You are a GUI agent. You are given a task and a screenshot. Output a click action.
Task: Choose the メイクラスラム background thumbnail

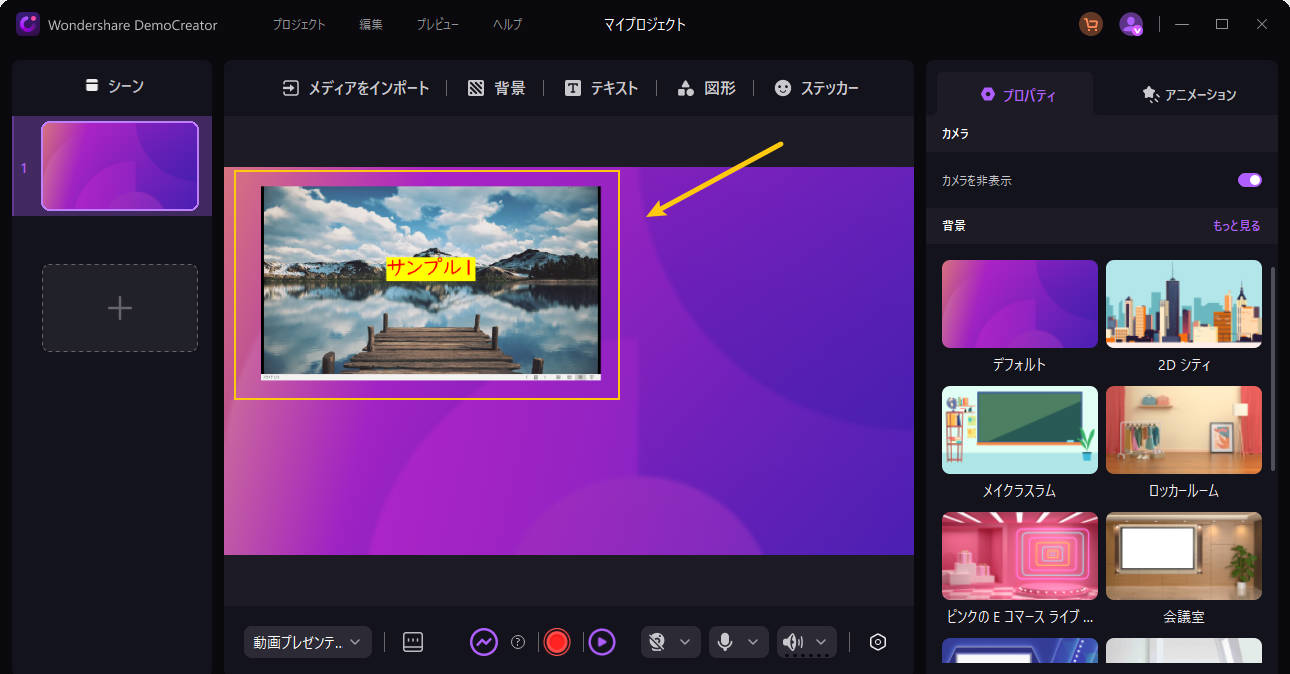(x=1020, y=430)
